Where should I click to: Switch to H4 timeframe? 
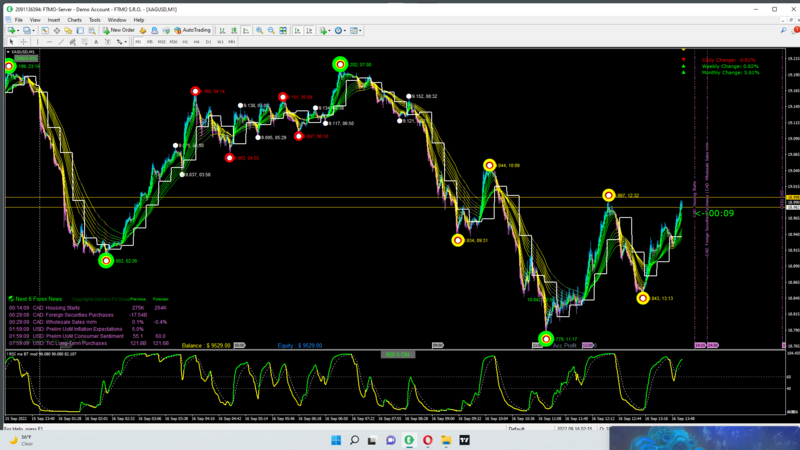196,42
